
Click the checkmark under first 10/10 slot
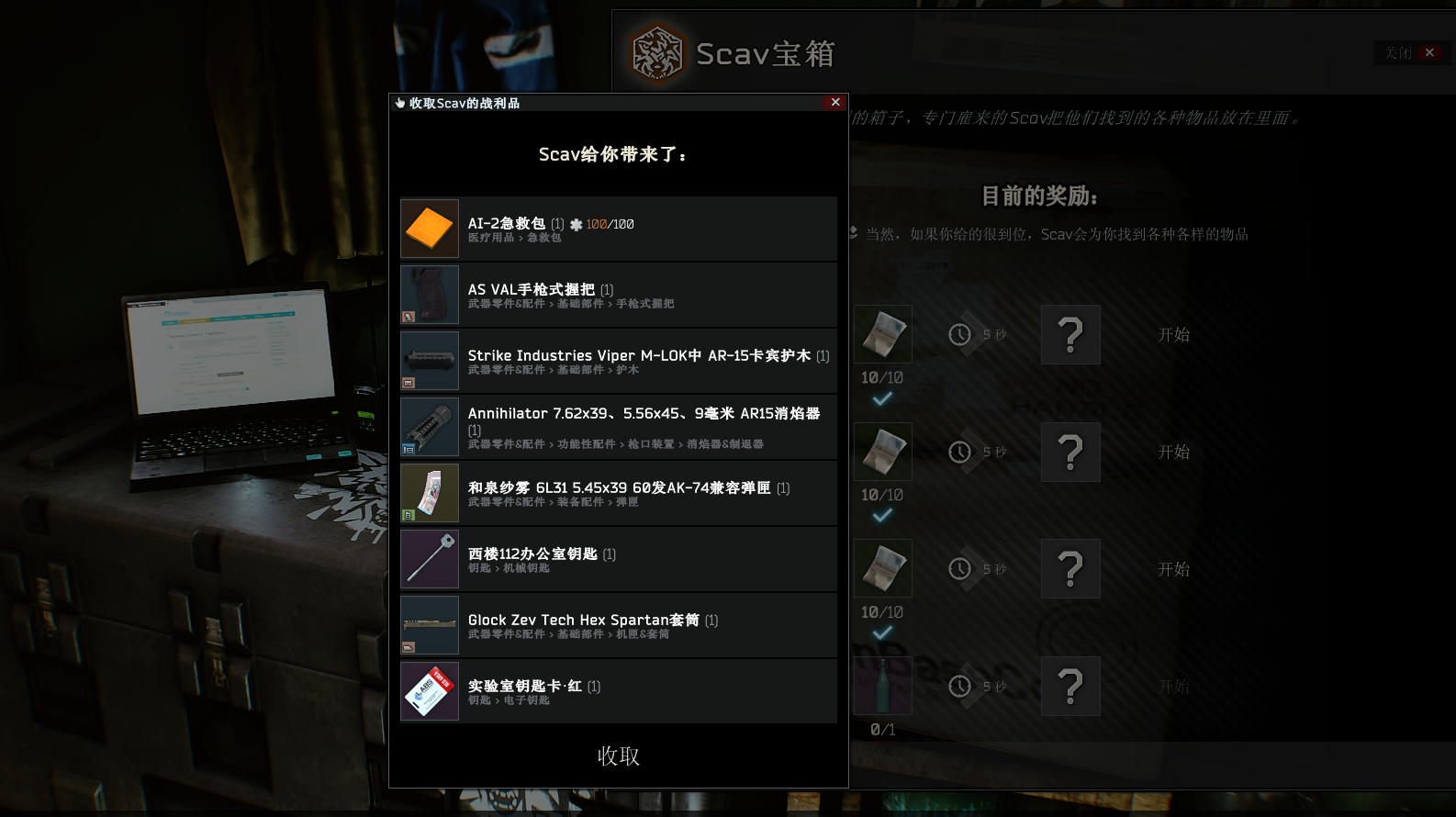pyautogui.click(x=882, y=398)
